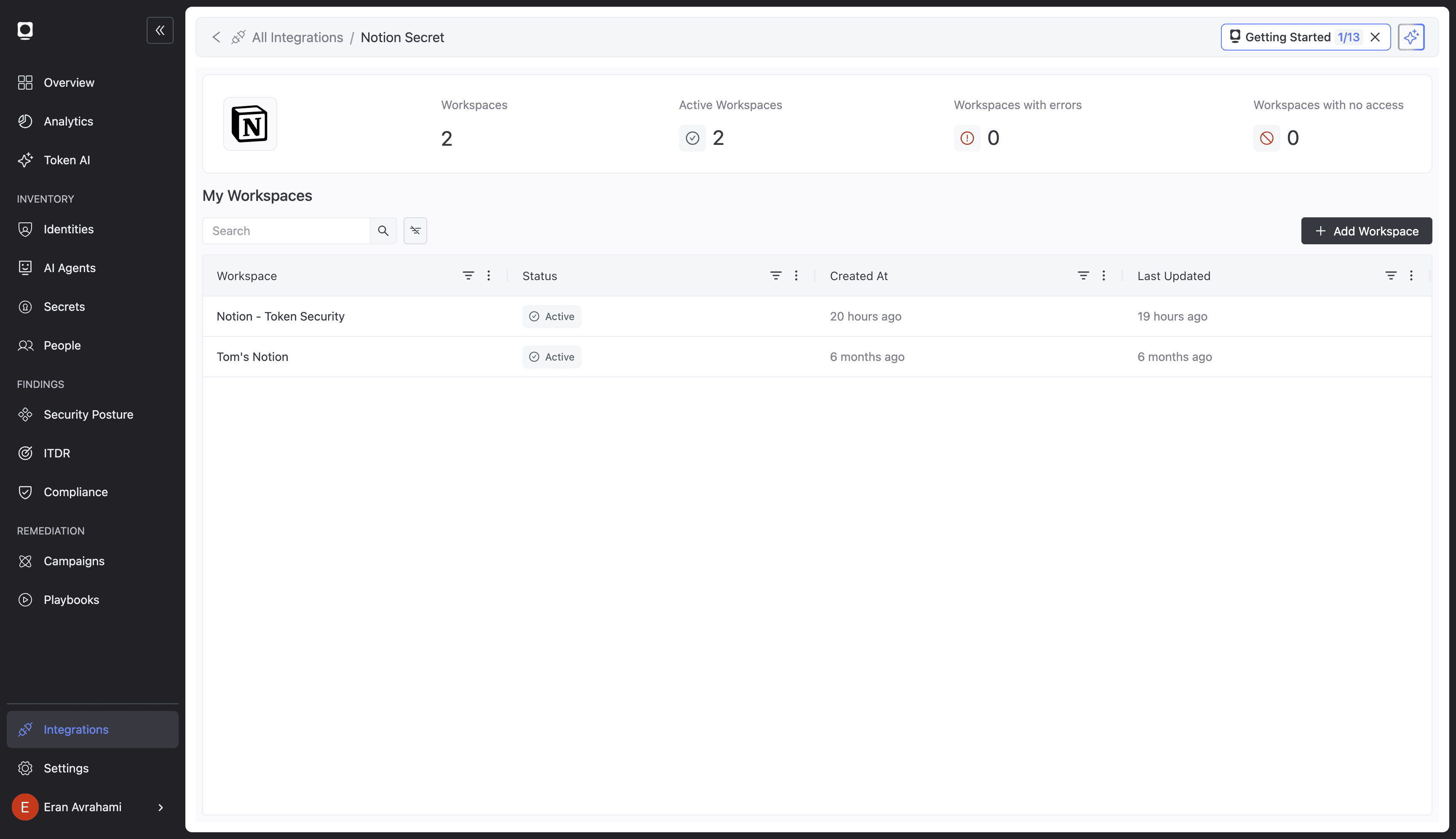Screen dimensions: 1456x839
Task: Click the Campaigns sidebar icon
Action: 25,561
